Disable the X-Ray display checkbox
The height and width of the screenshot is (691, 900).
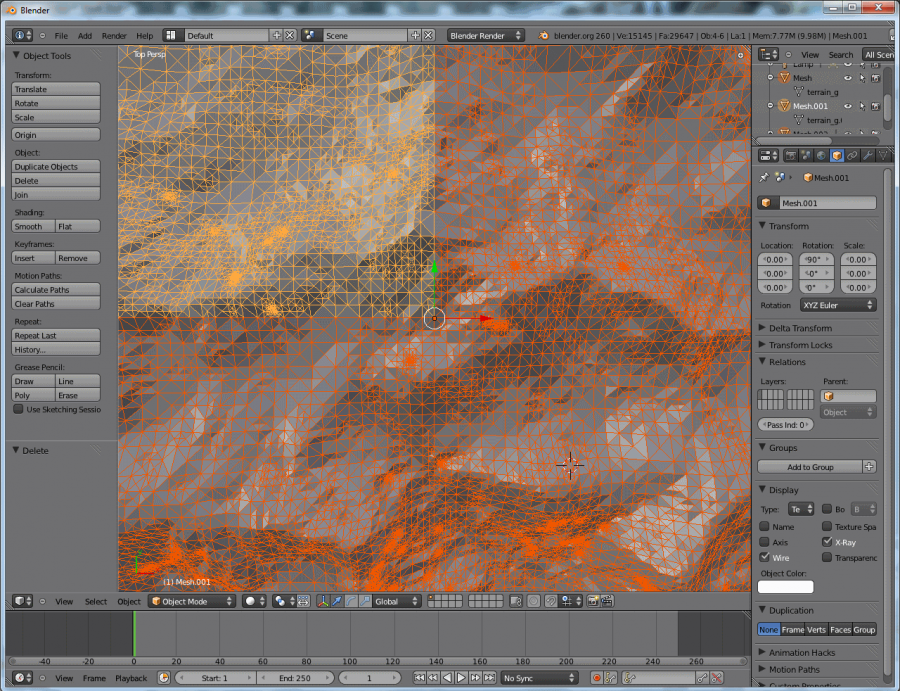click(827, 541)
